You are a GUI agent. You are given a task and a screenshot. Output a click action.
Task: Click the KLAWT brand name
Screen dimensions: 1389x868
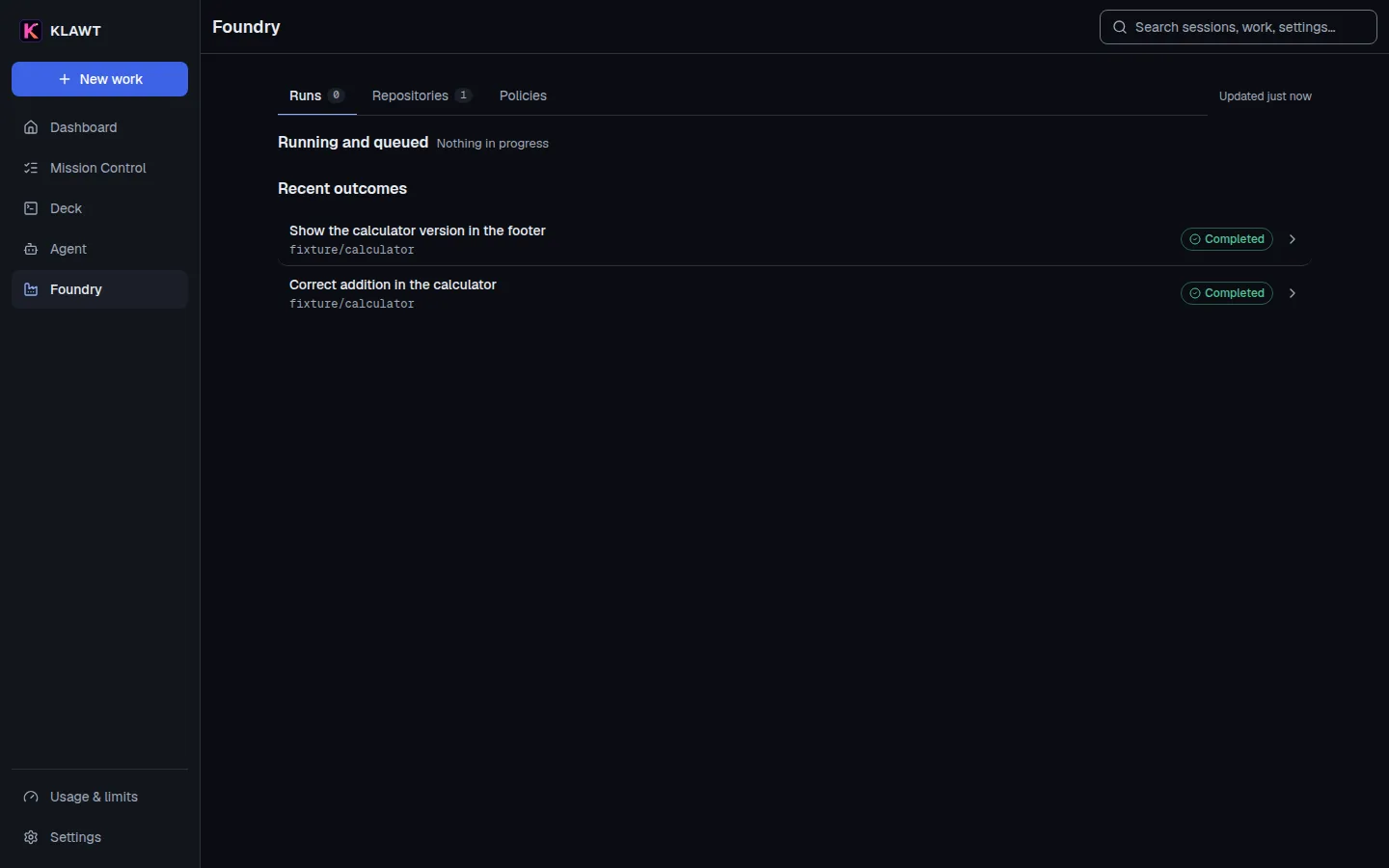[75, 31]
